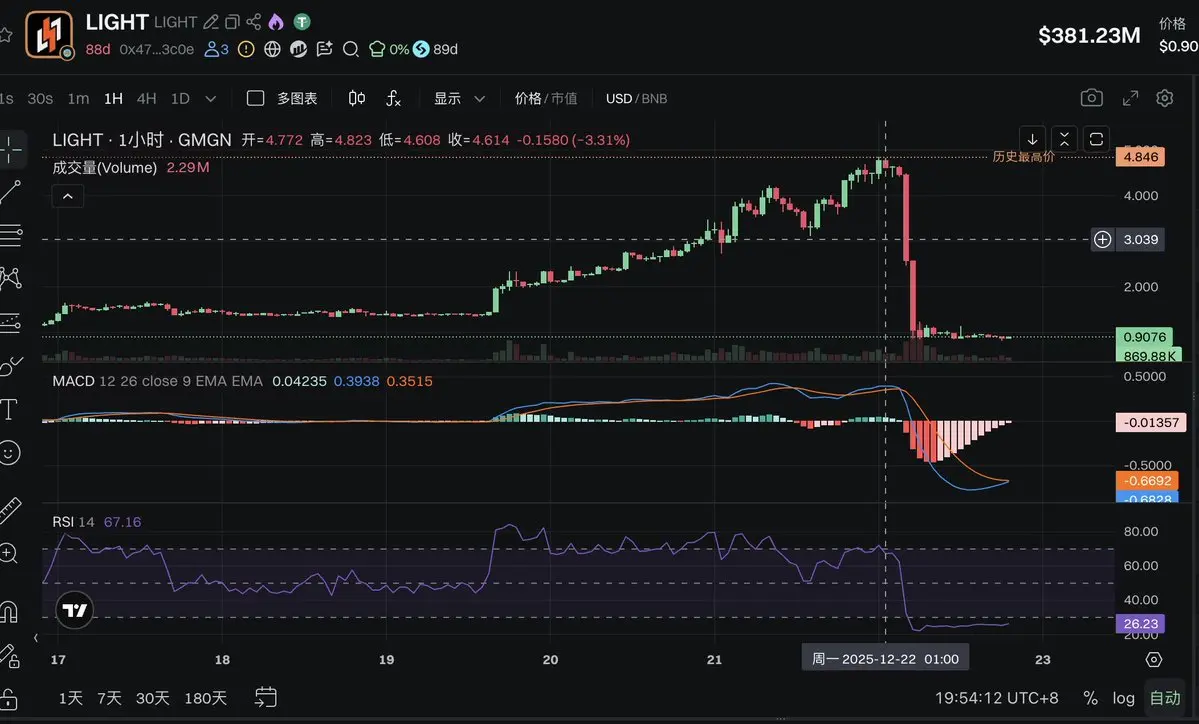This screenshot has width=1199, height=724.
Task: Collapse indicator legend chevron under Volume
Action: coord(67,196)
